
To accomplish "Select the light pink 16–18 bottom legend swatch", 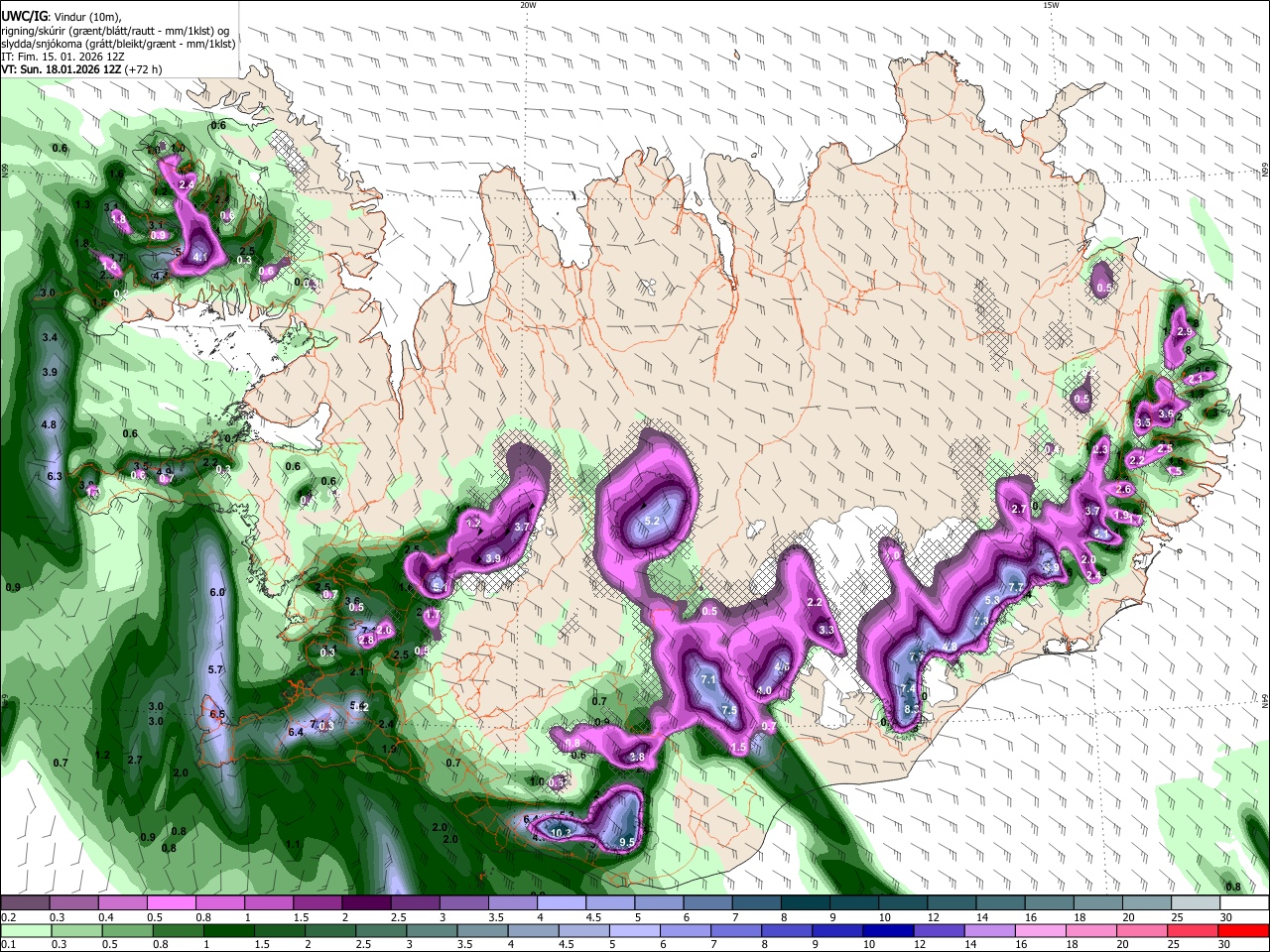I will [x=1042, y=931].
